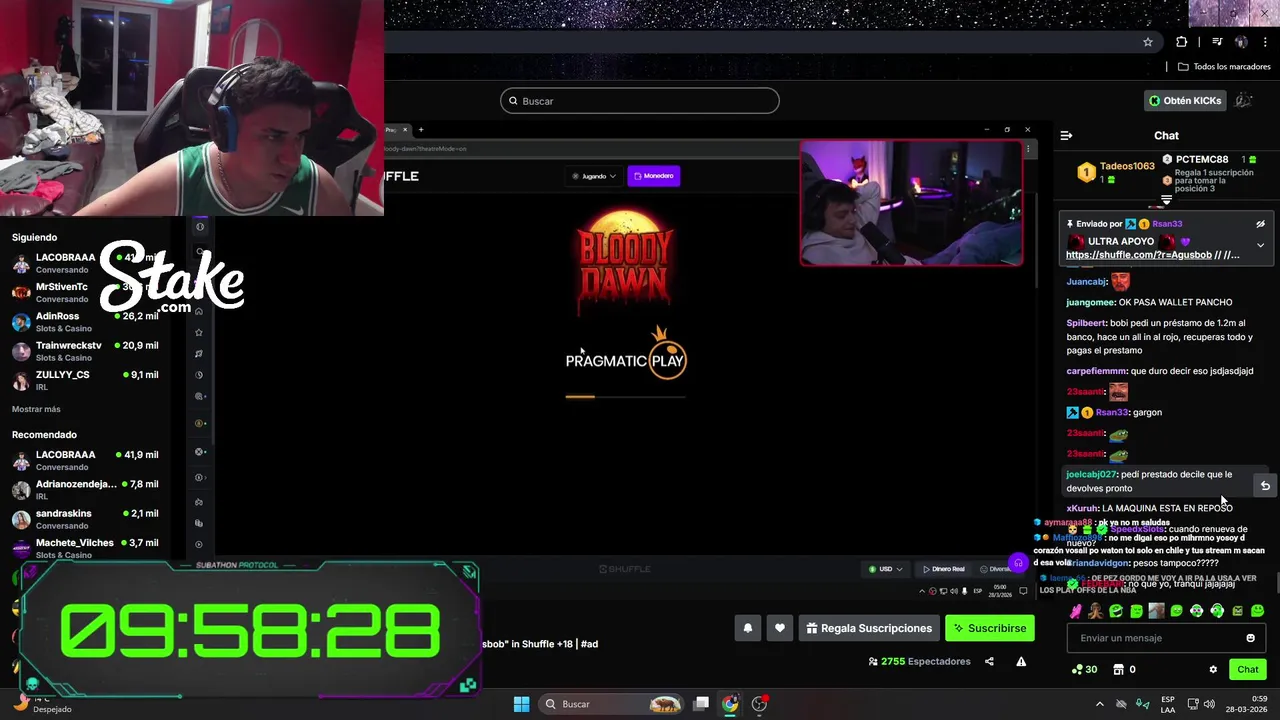Bookmark this page with the star icon
Screen dimensions: 1280x720
pyautogui.click(x=1148, y=42)
